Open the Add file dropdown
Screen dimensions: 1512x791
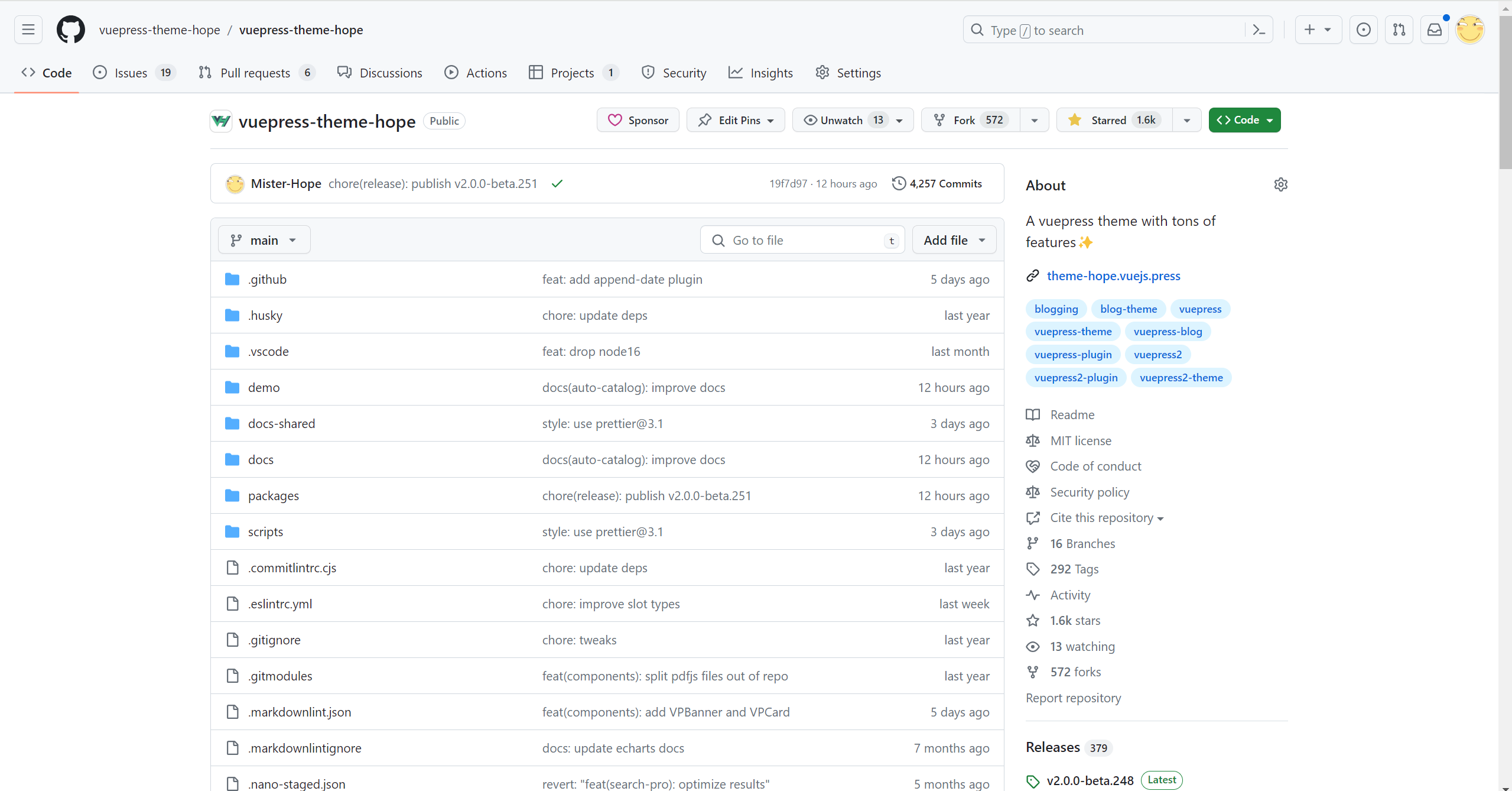point(954,240)
